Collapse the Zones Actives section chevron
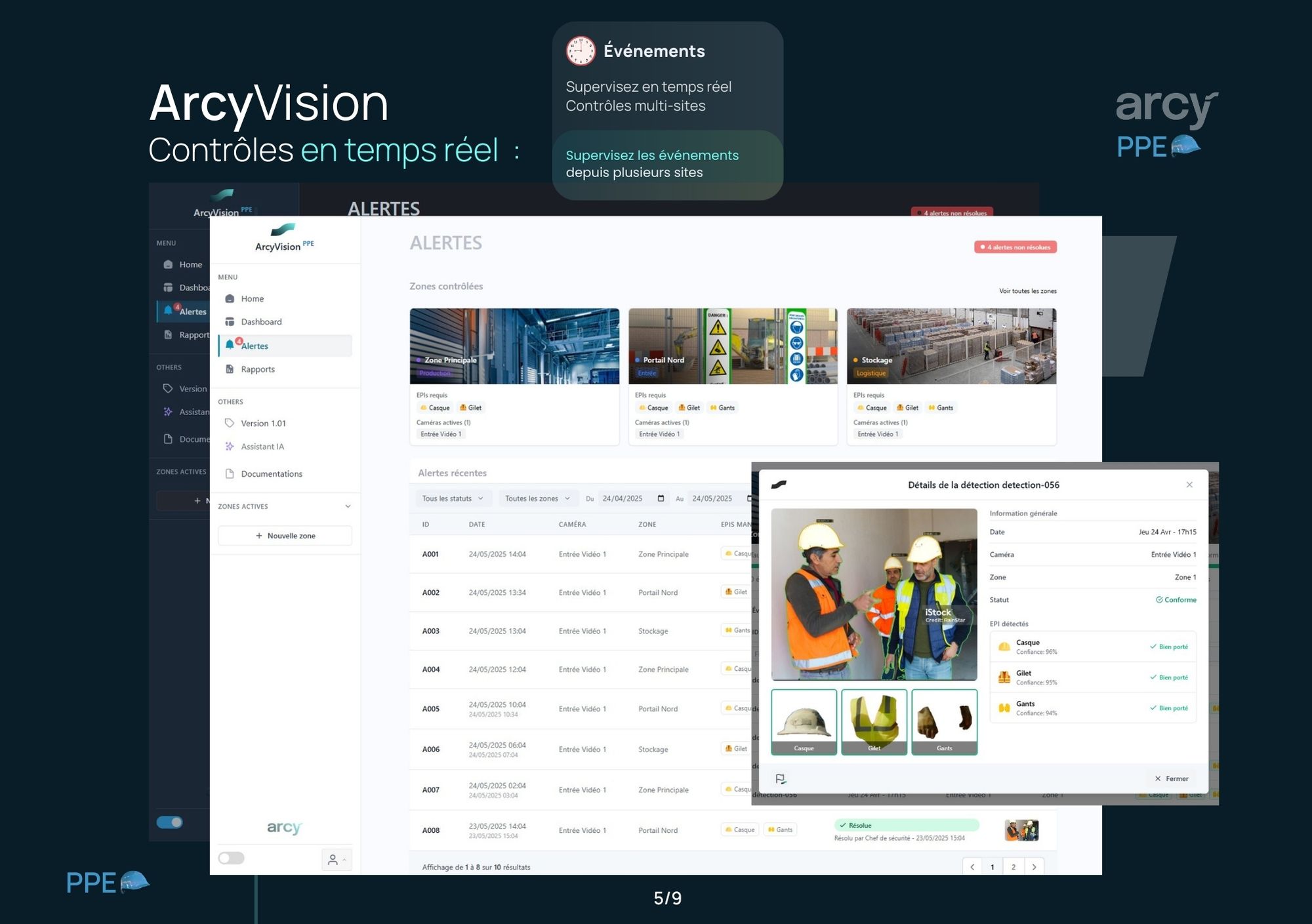1312x924 pixels. point(348,506)
